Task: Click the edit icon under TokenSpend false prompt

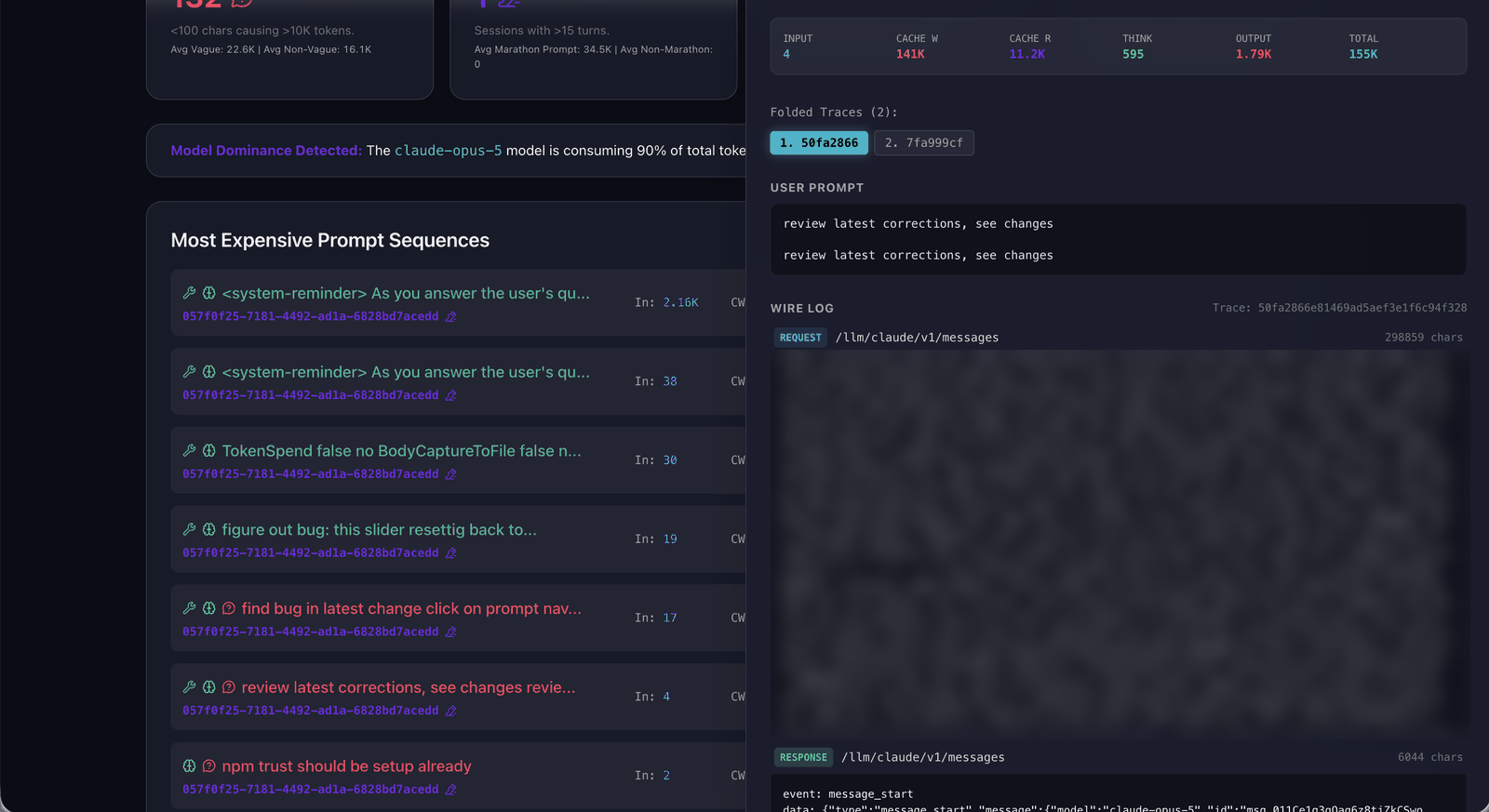Action: click(450, 474)
